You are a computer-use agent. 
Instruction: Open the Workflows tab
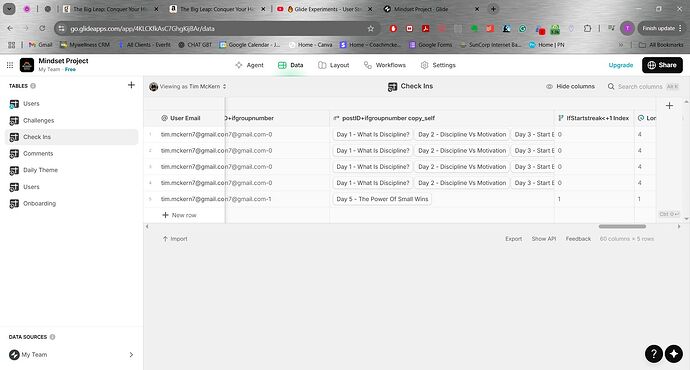[385, 65]
